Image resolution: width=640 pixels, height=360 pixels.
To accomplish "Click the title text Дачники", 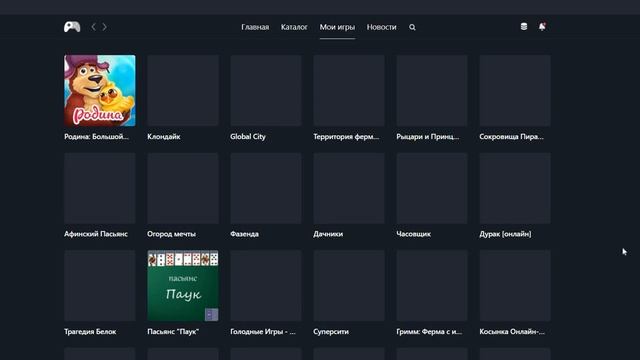I will pos(328,234).
